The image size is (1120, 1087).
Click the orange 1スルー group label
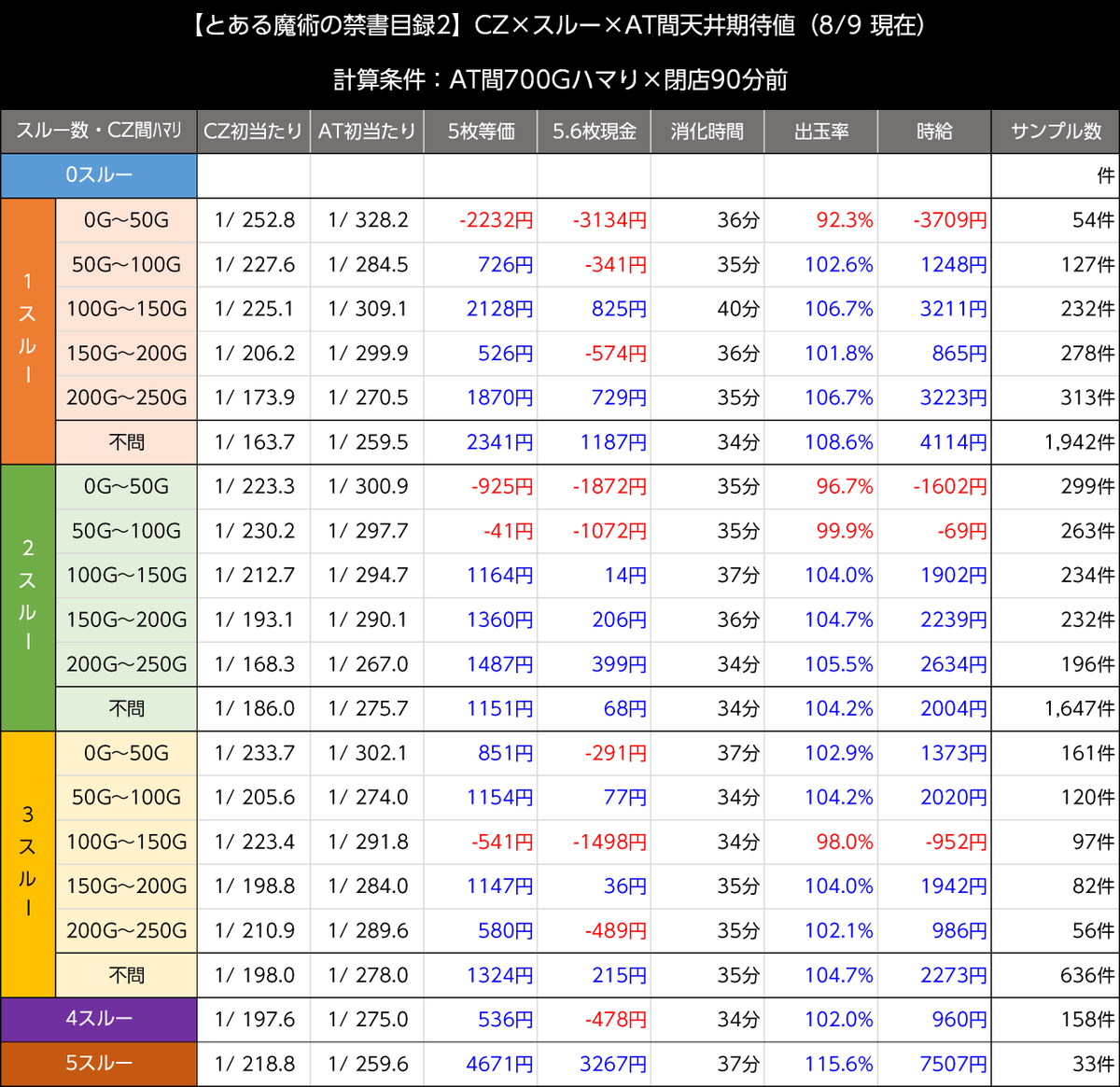point(28,331)
